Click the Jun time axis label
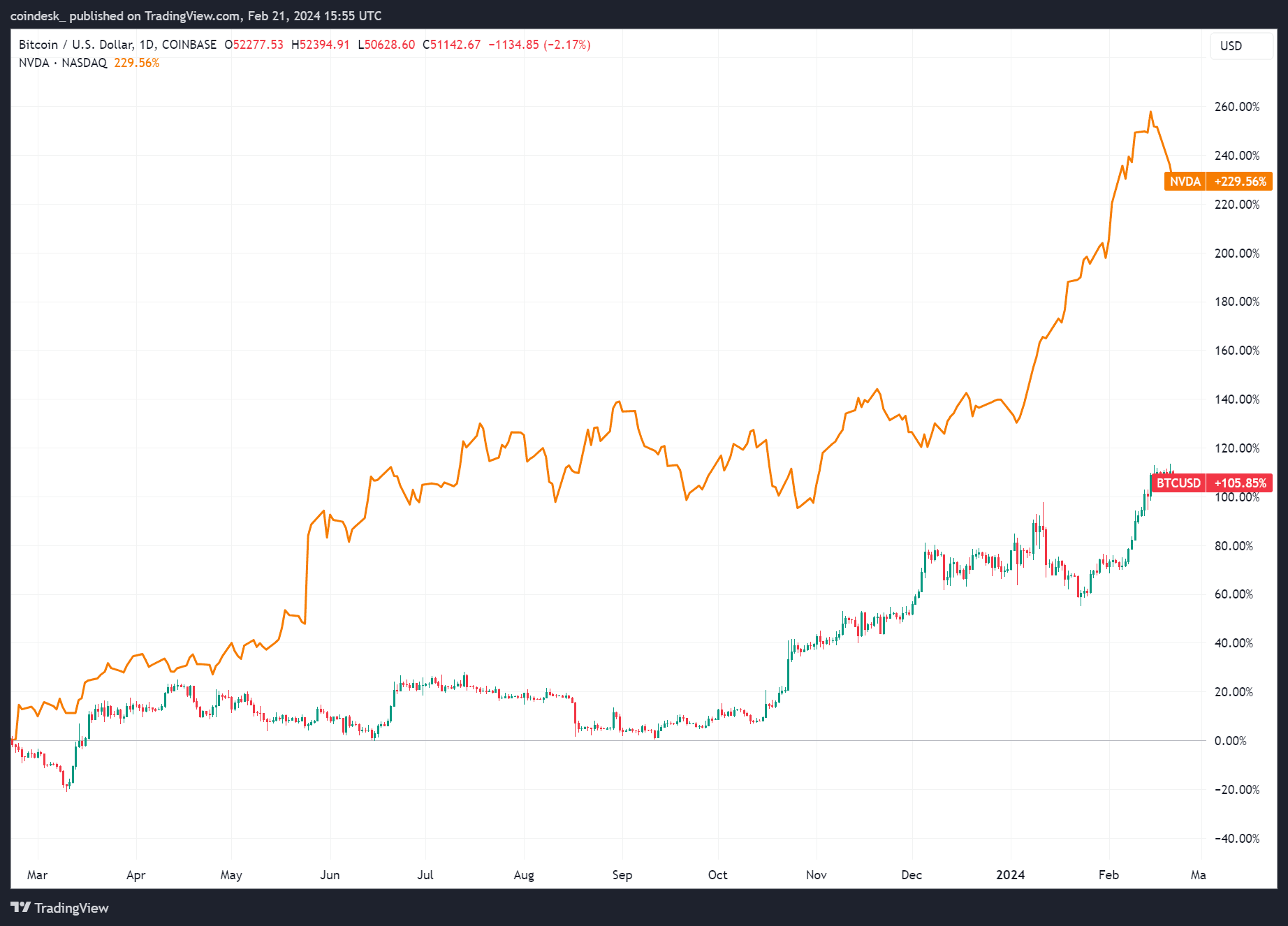 coord(330,875)
